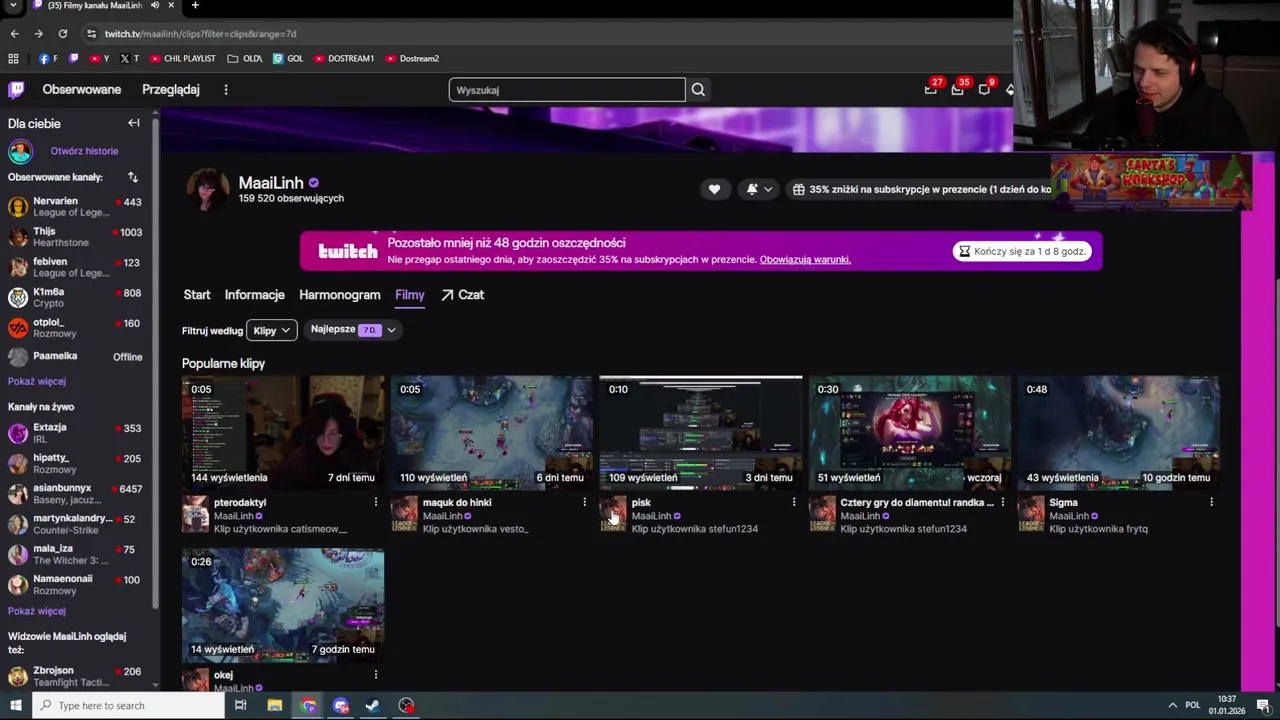Image resolution: width=1280 pixels, height=720 pixels.
Task: Open K1m6a channel in sidebar
Action: pos(76,298)
